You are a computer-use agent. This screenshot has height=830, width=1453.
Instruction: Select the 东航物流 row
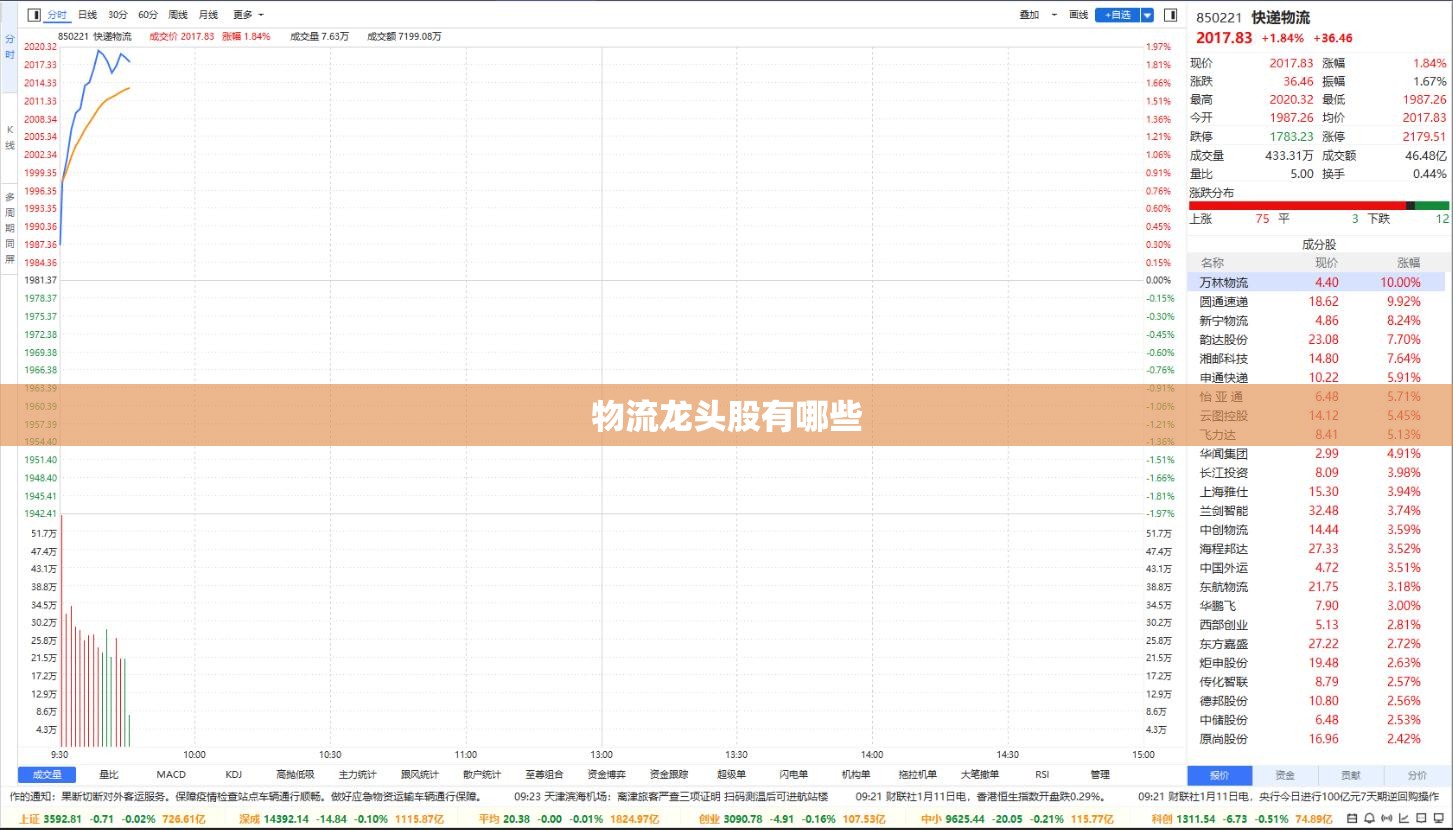[1316, 586]
